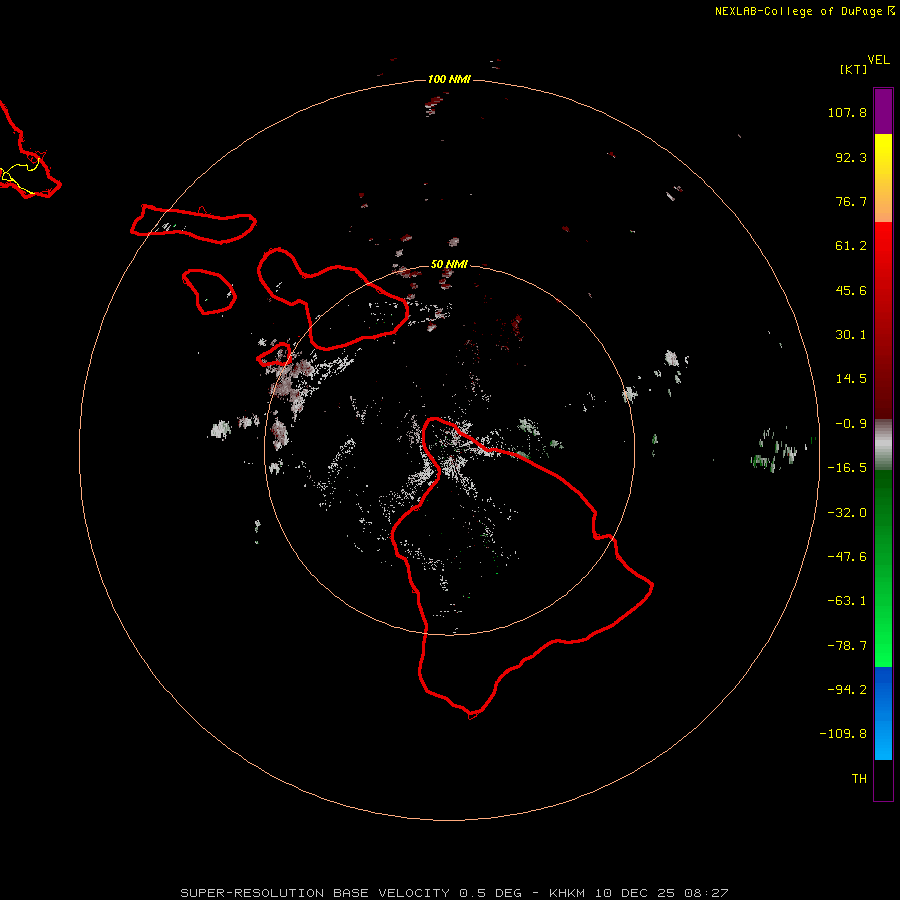The image size is (900, 900).
Task: Click the [KT] units label
Action: (x=854, y=69)
